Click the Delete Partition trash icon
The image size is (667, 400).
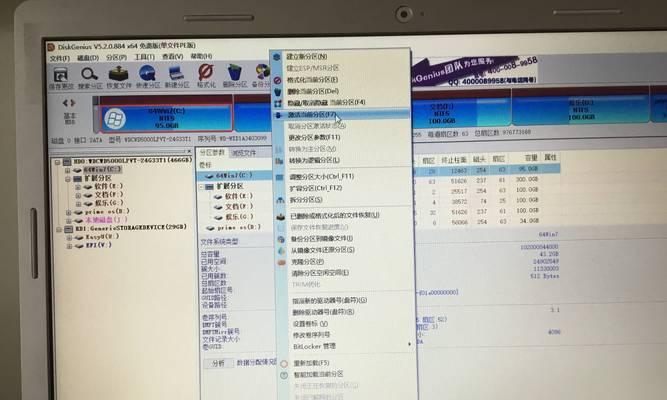234,72
